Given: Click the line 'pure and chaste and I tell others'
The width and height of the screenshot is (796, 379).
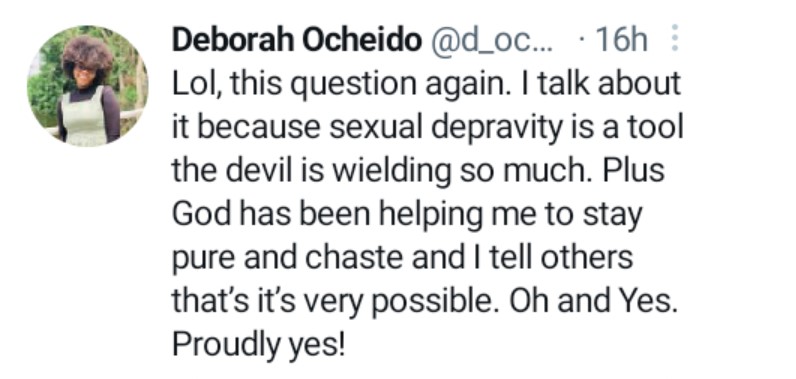Looking at the screenshot, I should 402,258.
